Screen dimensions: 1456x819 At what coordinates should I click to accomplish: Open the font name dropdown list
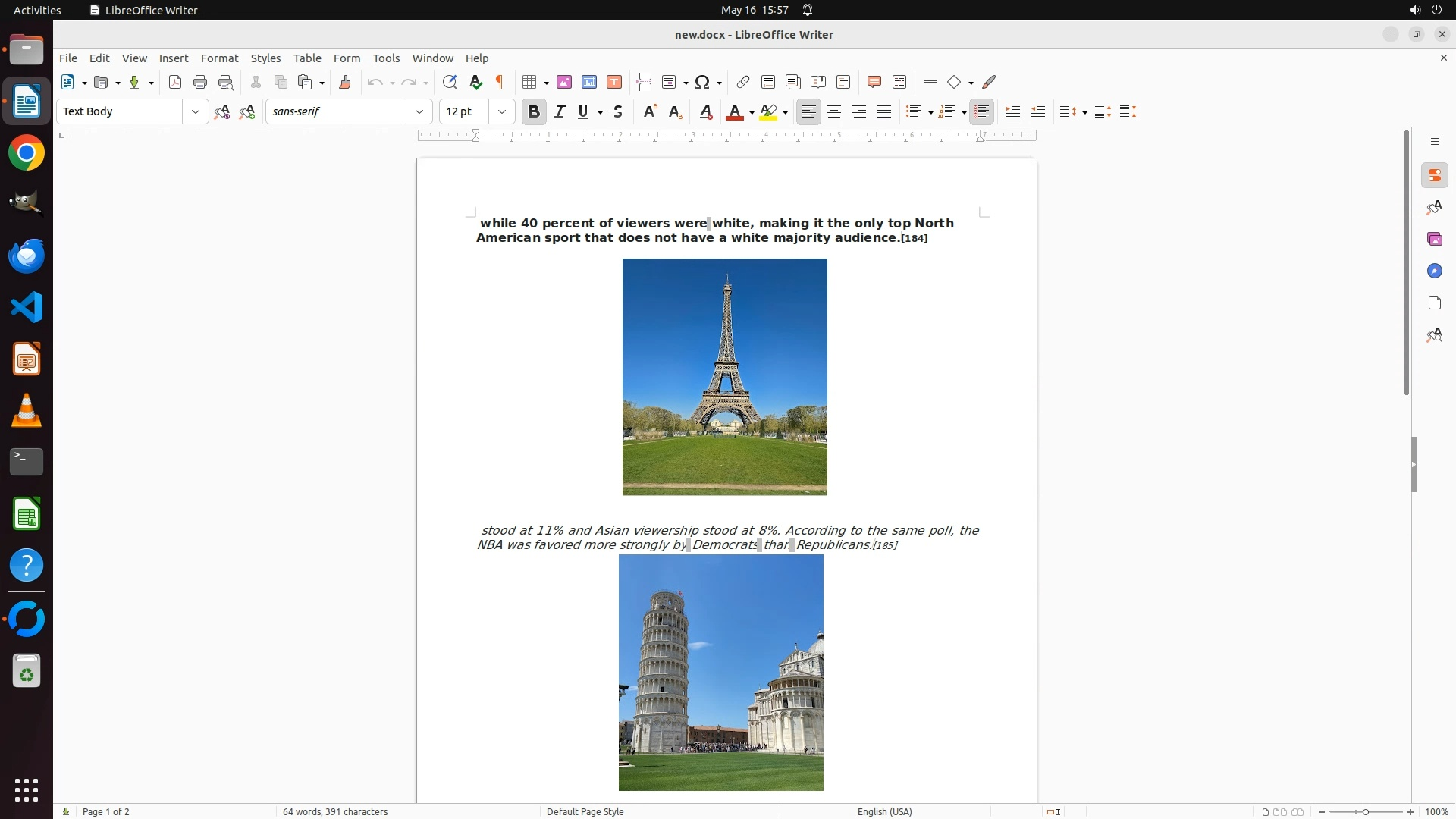click(419, 112)
